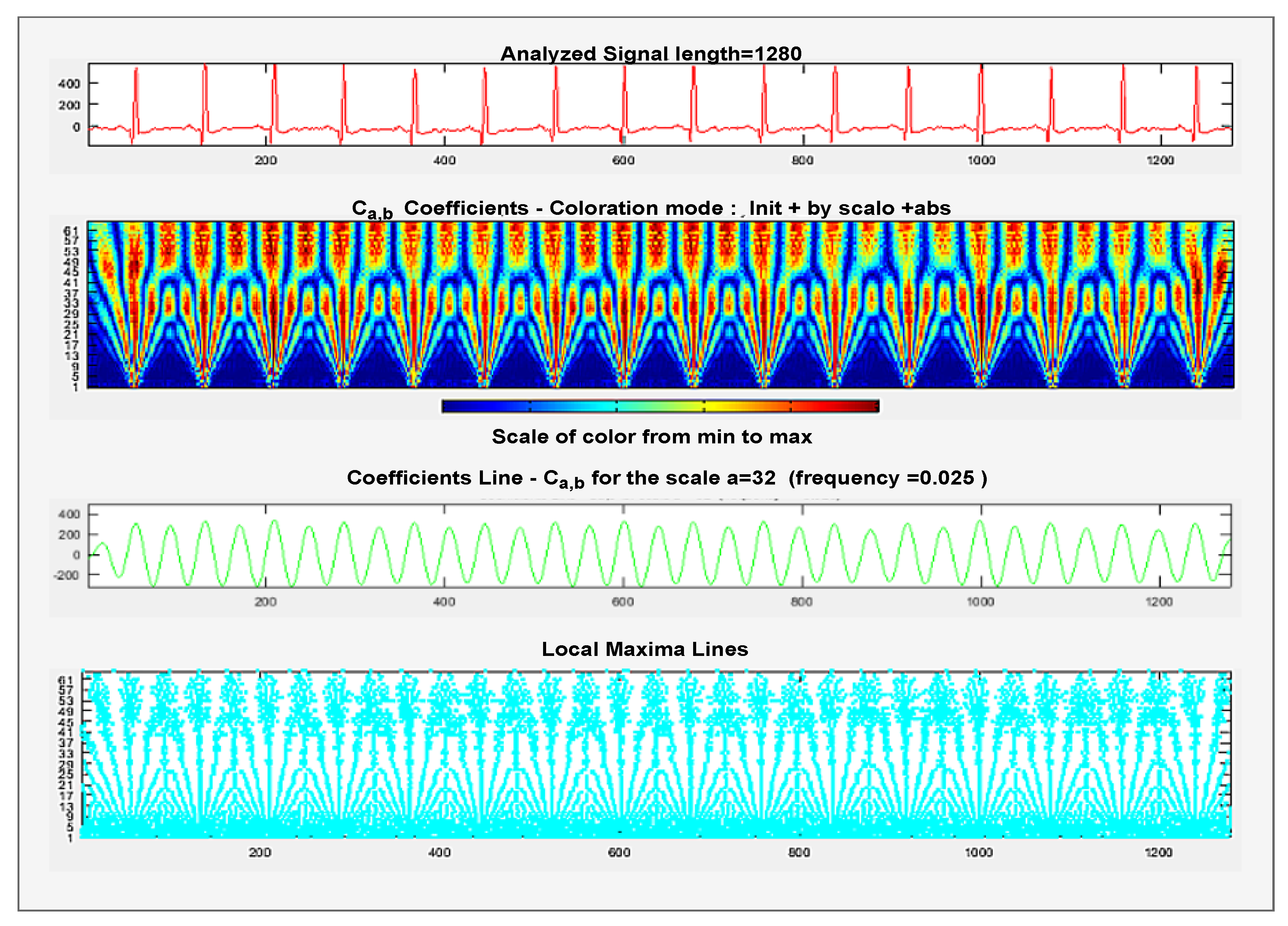
Task: Click the -200 y-axis label on green plot
Action: tap(66, 576)
